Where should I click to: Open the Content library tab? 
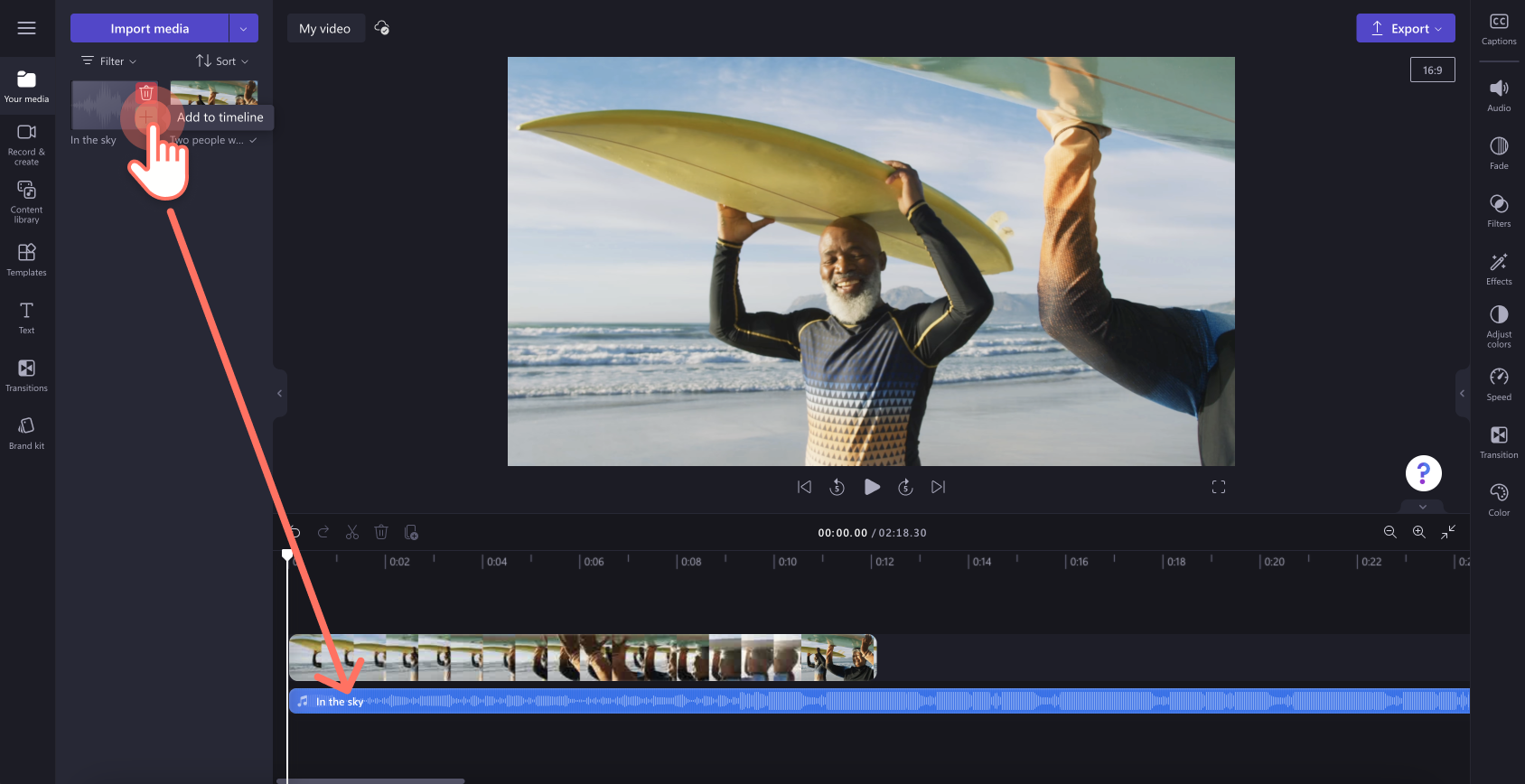click(x=26, y=201)
